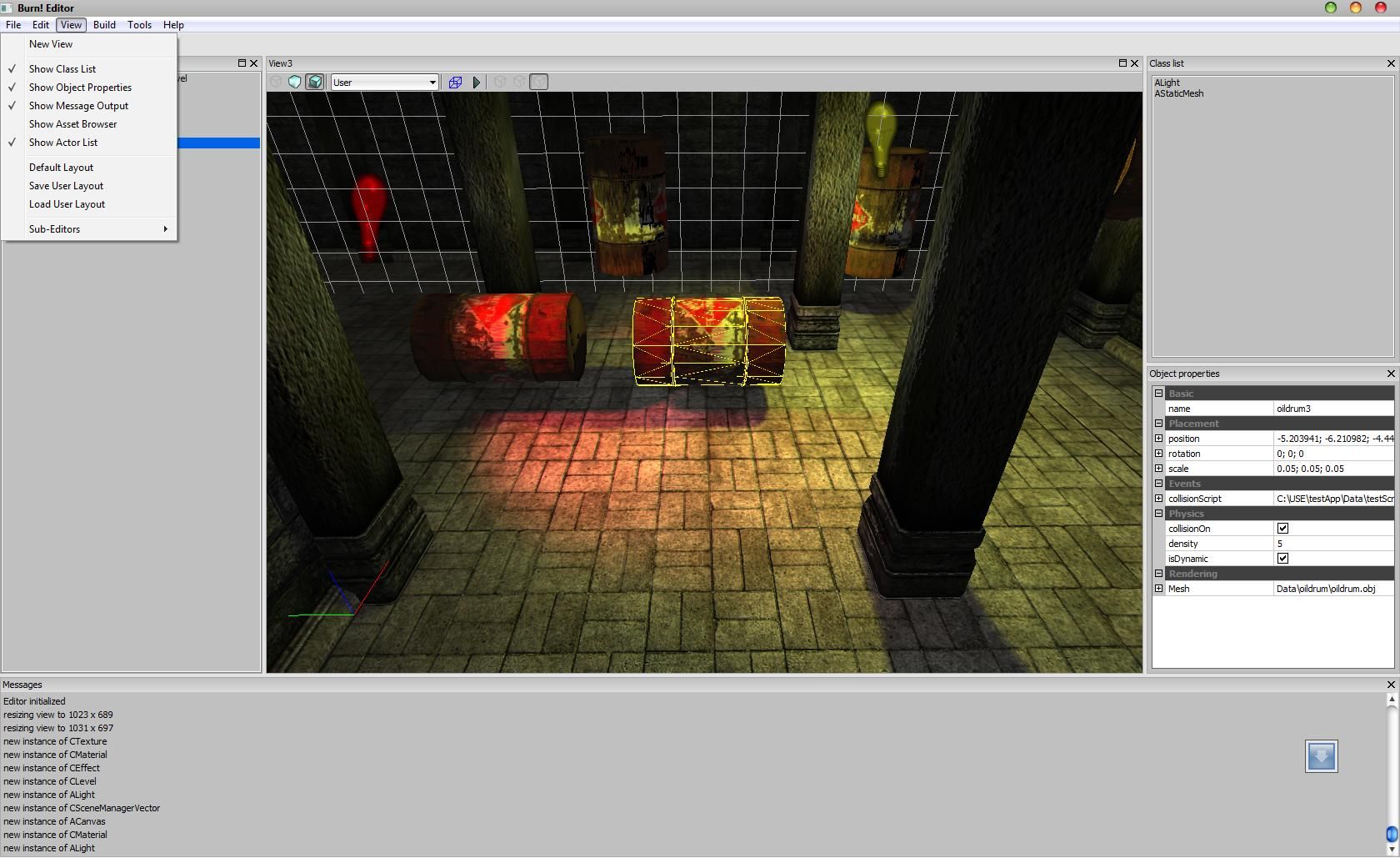Collapse the Physics section
Screen dimensions: 1400x858
(1159, 513)
